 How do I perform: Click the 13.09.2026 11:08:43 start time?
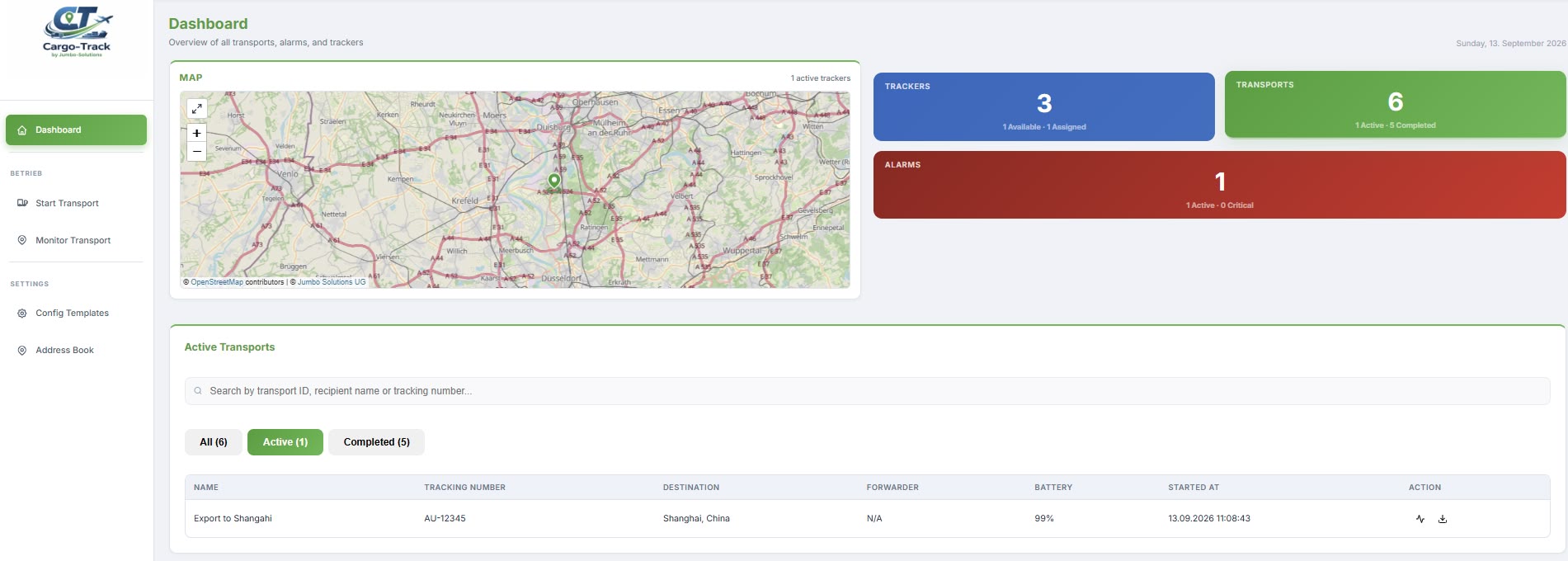(1209, 518)
